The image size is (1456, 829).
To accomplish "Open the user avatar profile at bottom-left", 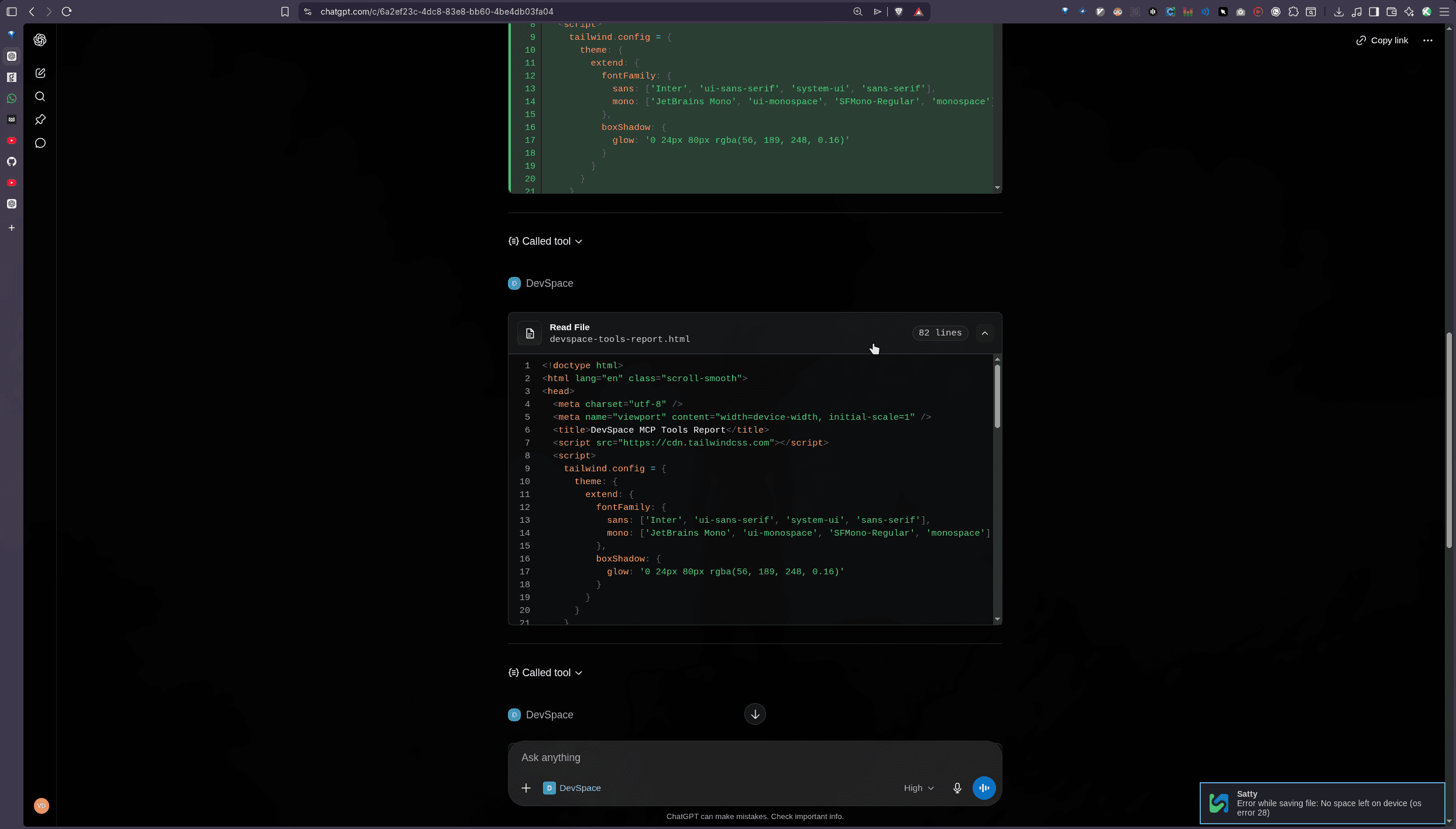I will pyautogui.click(x=41, y=806).
